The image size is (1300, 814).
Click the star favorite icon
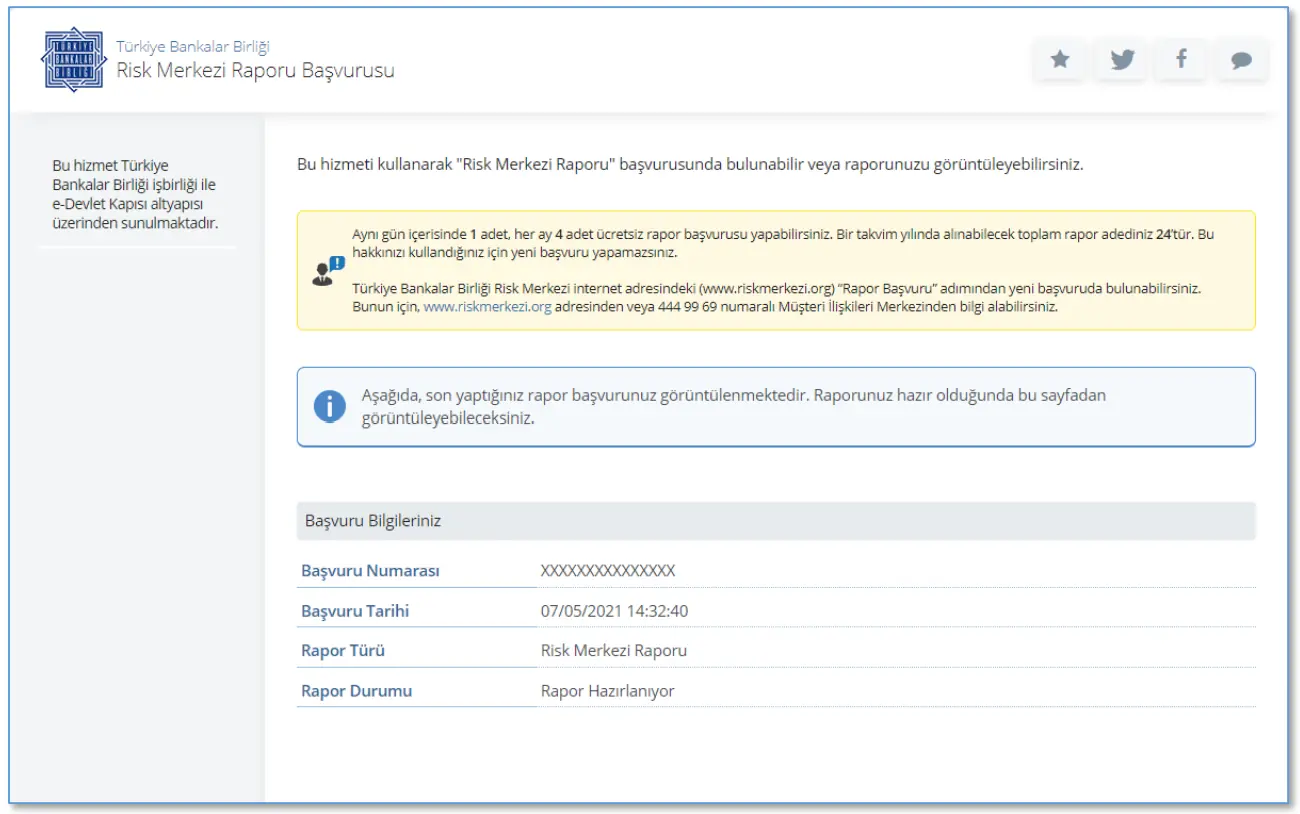pyautogui.click(x=1060, y=60)
